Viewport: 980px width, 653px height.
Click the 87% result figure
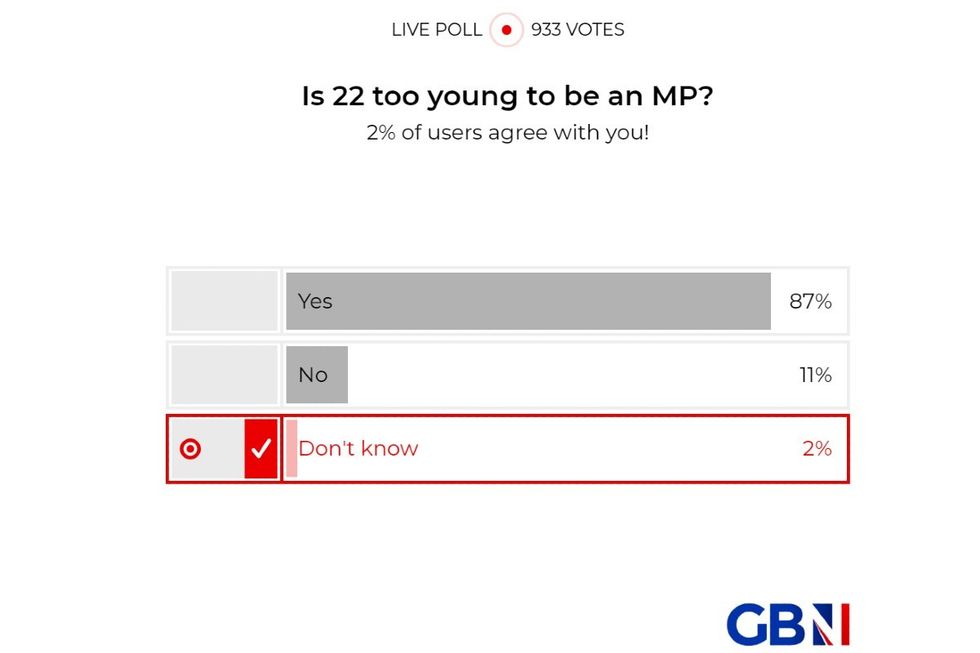pos(810,301)
